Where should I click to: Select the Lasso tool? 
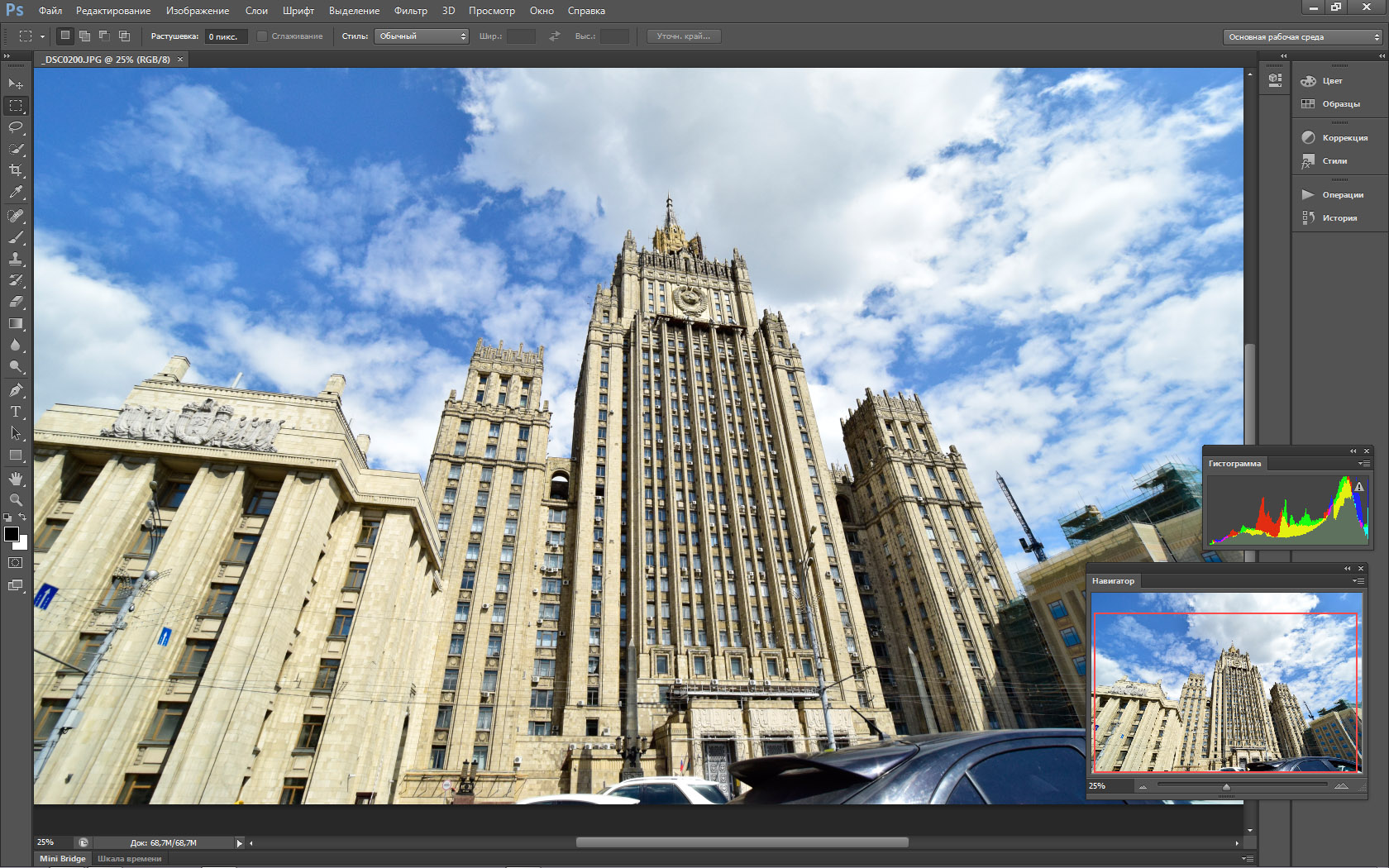click(16, 127)
